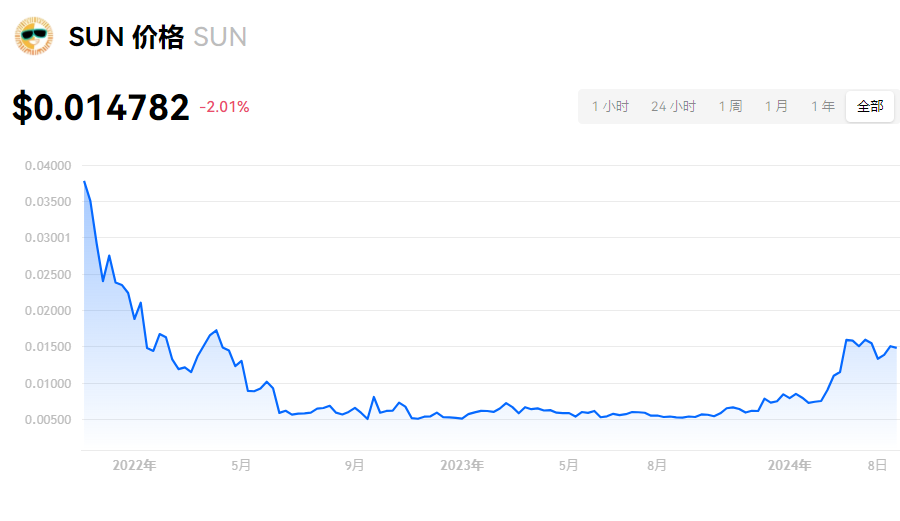Viewport: 900px width, 521px height.
Task: Click the 8月 label before 2024年
Action: pos(657,465)
